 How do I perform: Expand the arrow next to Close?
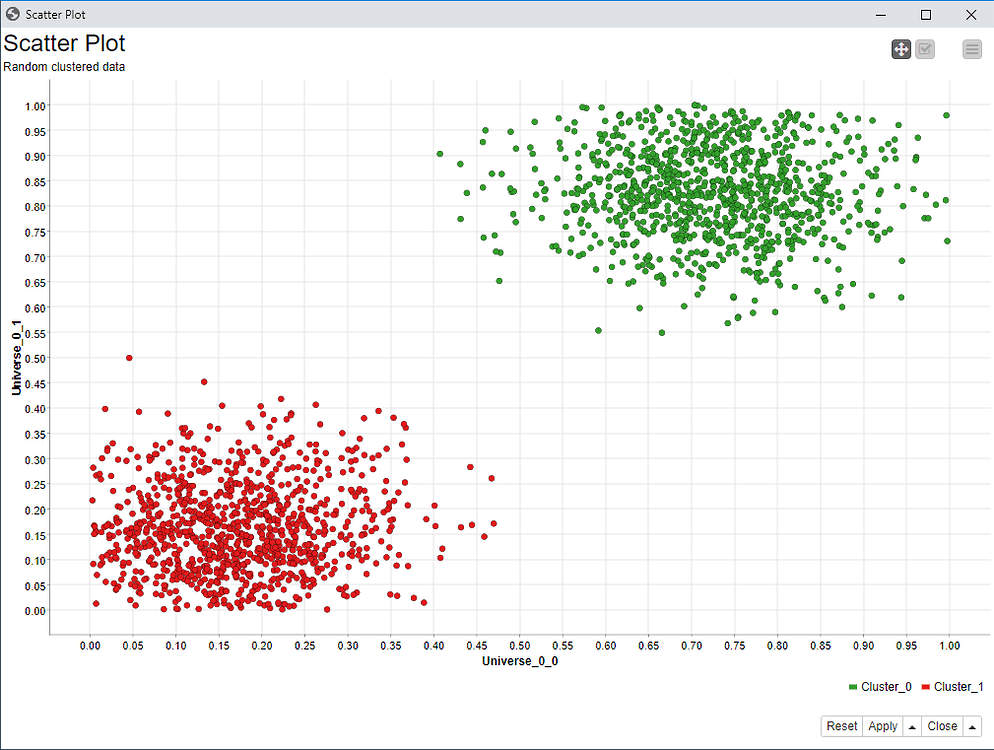pos(972,726)
